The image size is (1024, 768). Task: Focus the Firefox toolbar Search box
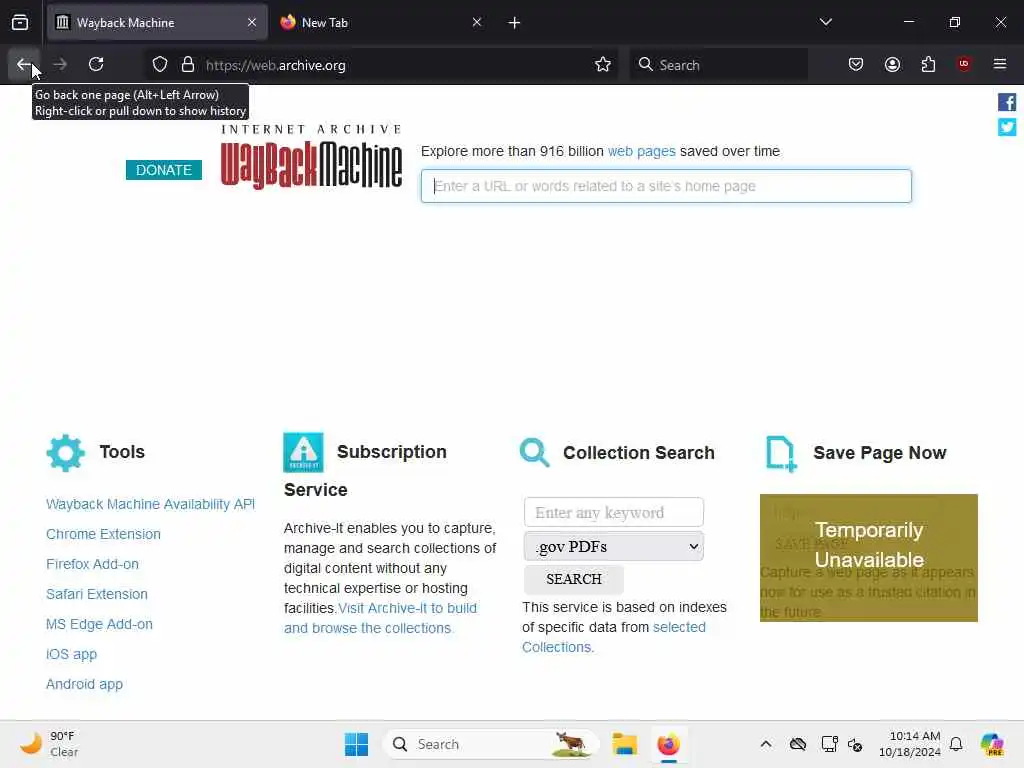pyautogui.click(x=718, y=65)
